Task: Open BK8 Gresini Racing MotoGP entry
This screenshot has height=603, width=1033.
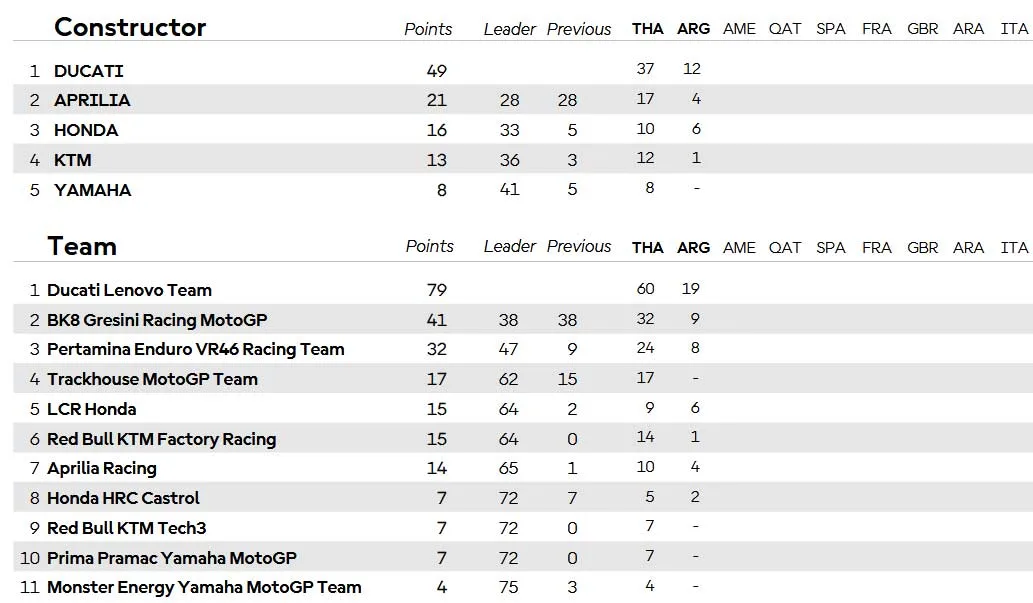Action: [x=157, y=320]
